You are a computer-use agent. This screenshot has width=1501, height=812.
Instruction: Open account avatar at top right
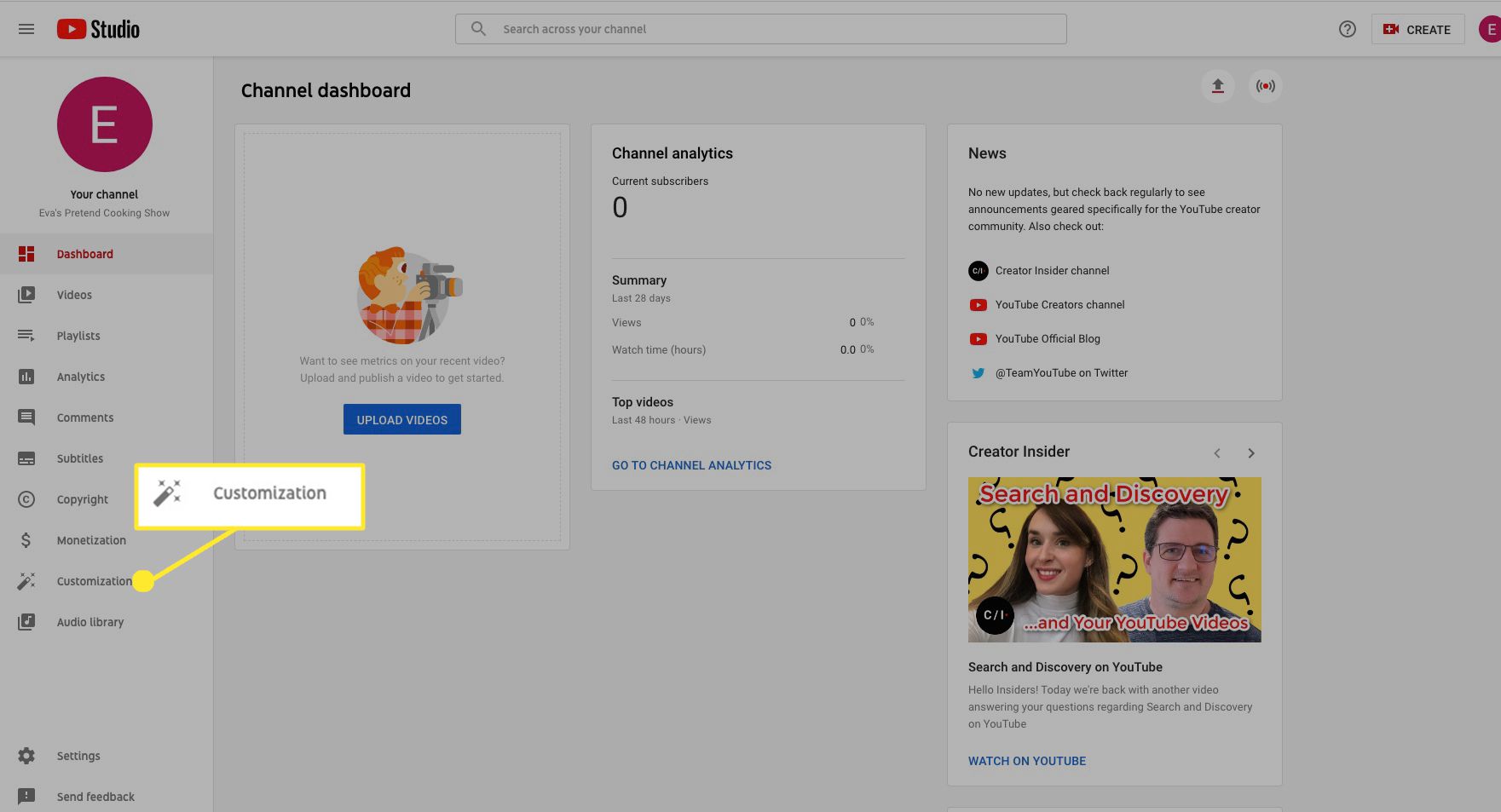pyautogui.click(x=1491, y=29)
